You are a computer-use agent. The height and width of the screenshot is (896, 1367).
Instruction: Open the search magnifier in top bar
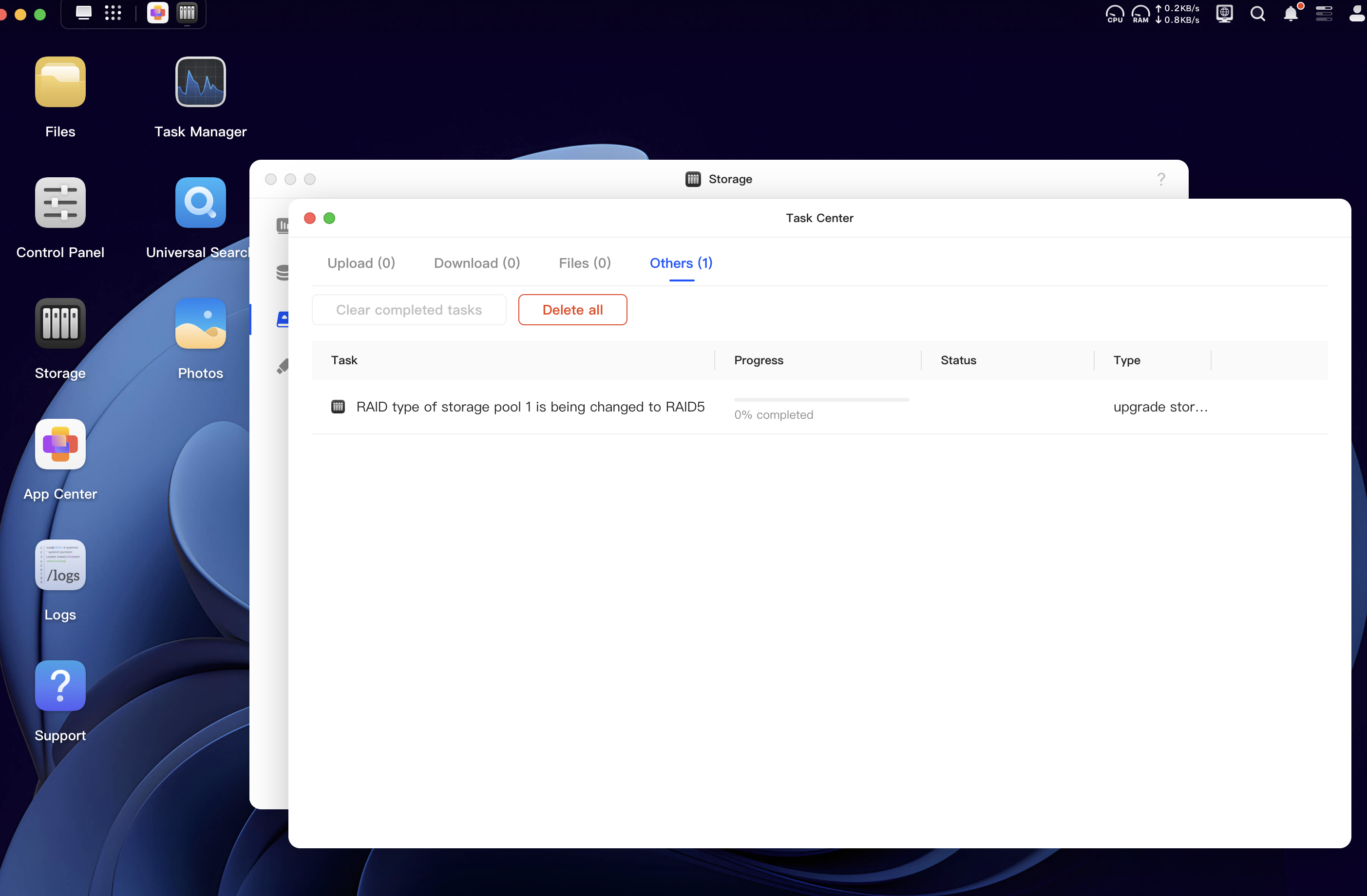pyautogui.click(x=1258, y=14)
